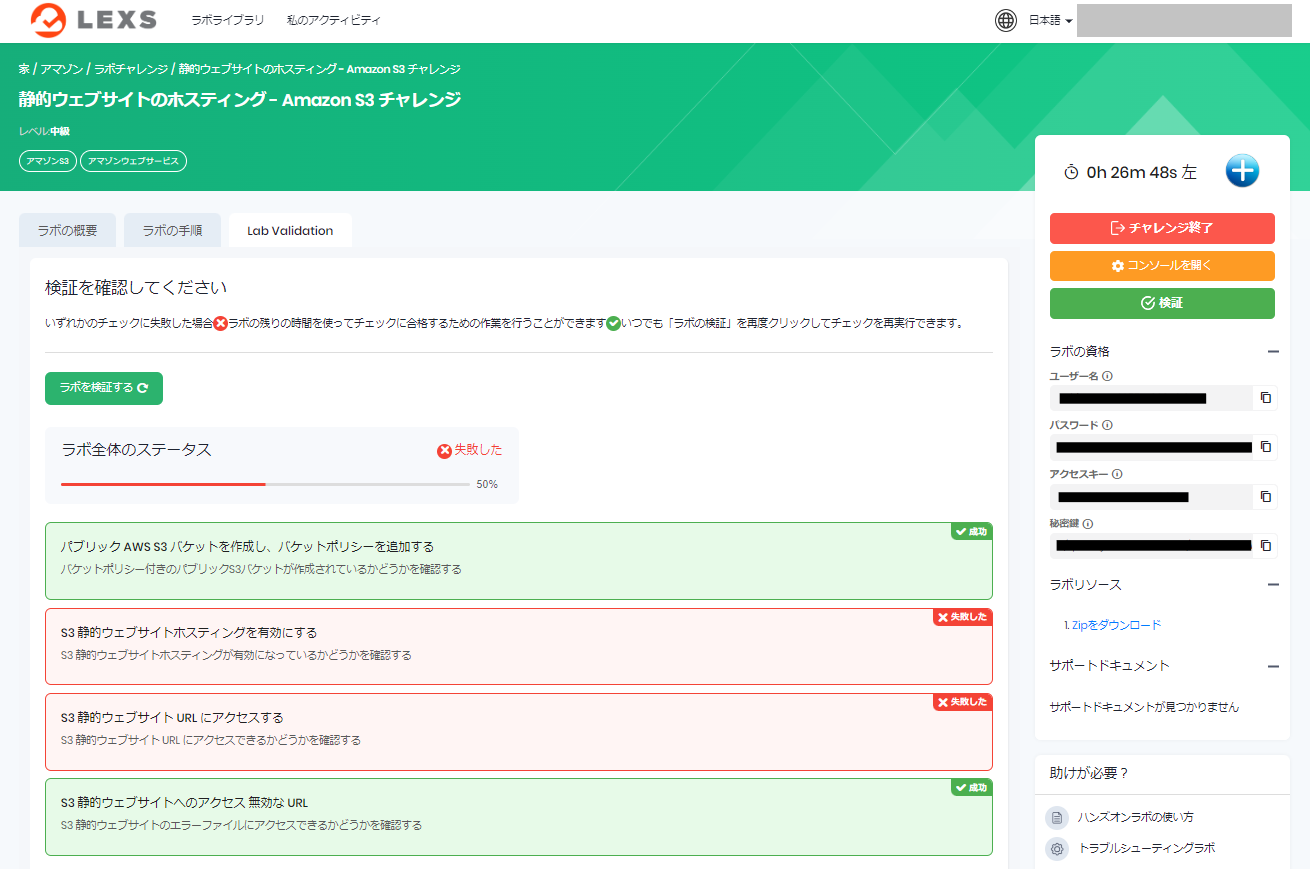Go to ラボチャレンジ in the breadcrumb
The image size is (1310, 869).
coord(131,69)
